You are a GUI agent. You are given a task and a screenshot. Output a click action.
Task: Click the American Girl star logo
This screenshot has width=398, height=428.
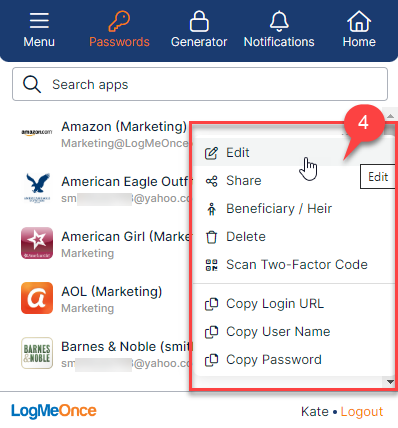pos(37,243)
